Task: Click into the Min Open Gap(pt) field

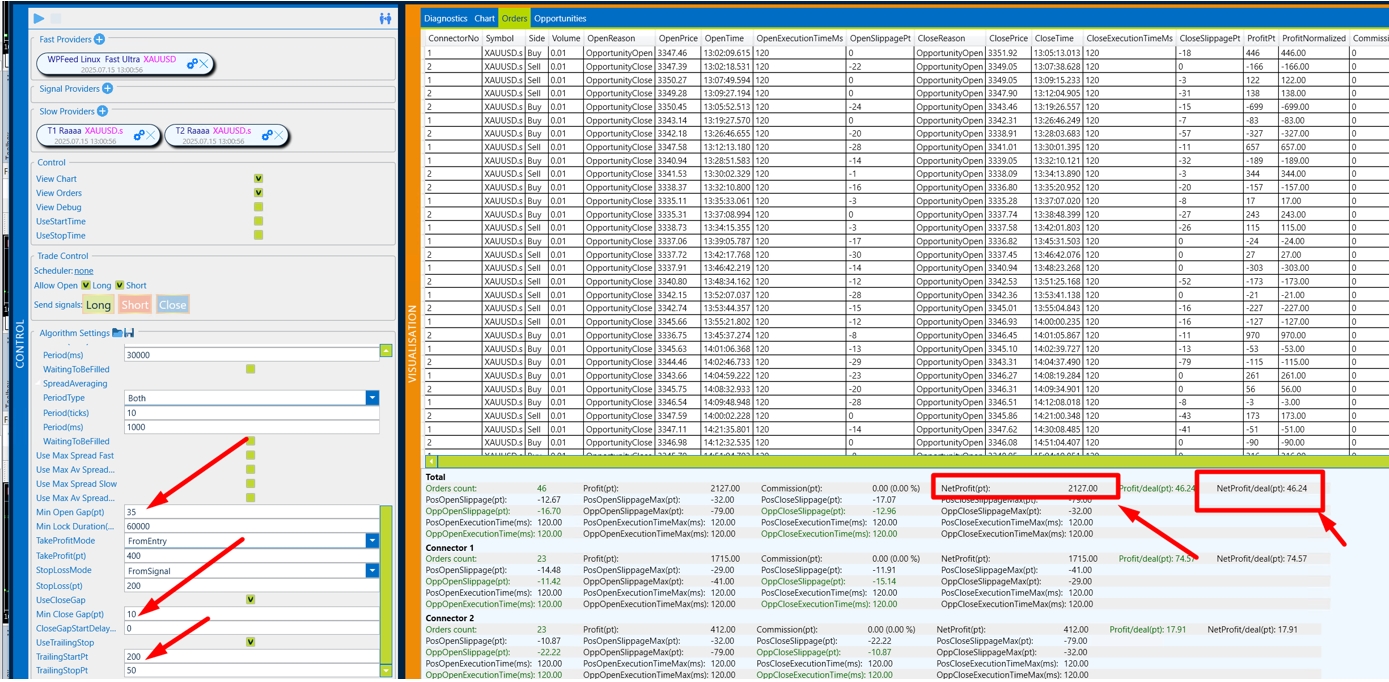Action: tap(251, 512)
